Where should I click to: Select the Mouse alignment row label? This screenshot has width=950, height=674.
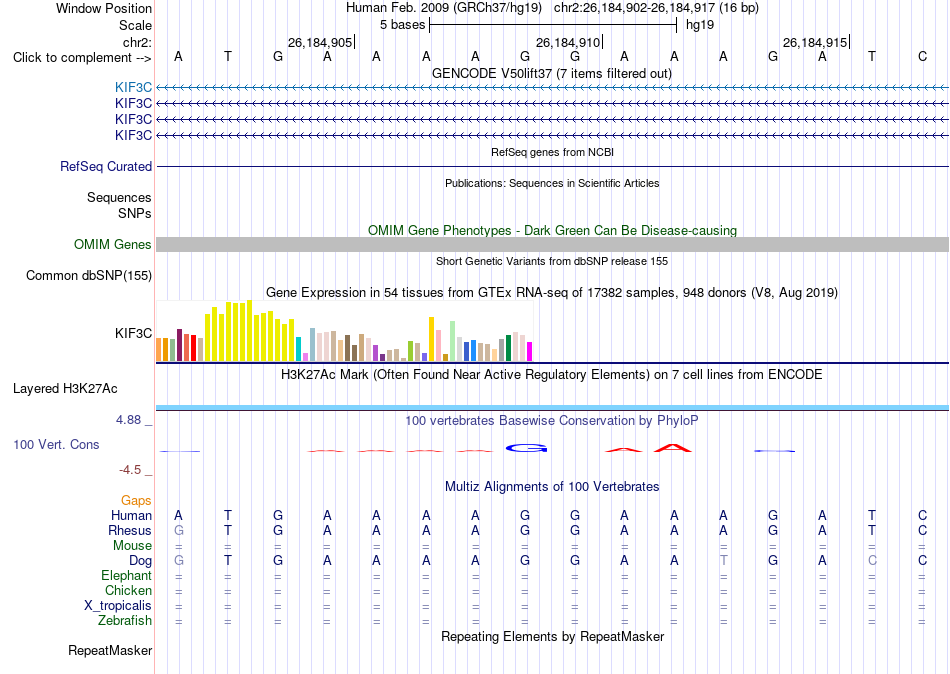[x=132, y=546]
